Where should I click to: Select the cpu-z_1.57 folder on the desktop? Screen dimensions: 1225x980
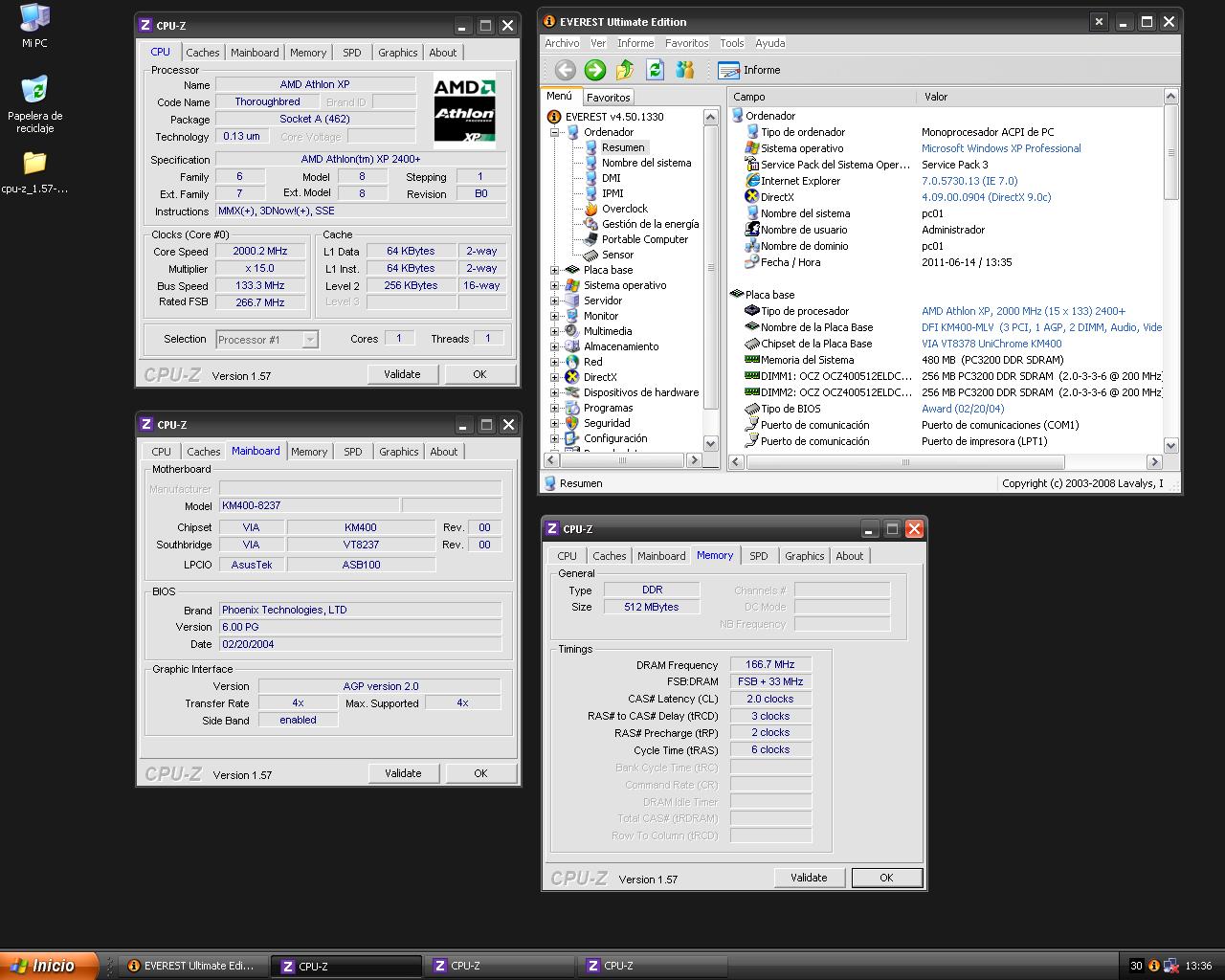click(x=34, y=172)
